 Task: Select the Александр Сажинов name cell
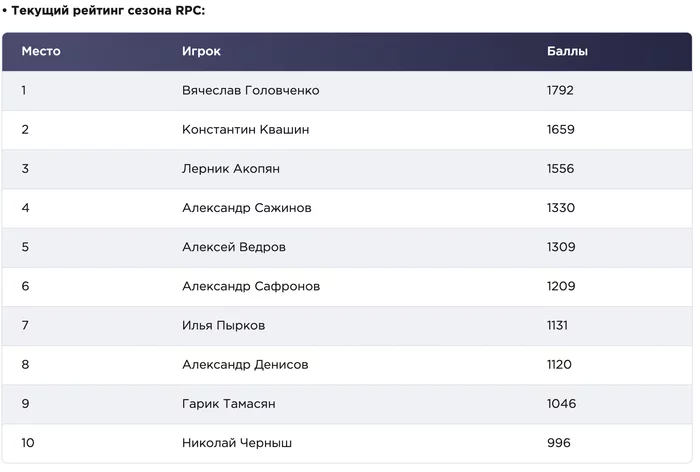point(246,208)
